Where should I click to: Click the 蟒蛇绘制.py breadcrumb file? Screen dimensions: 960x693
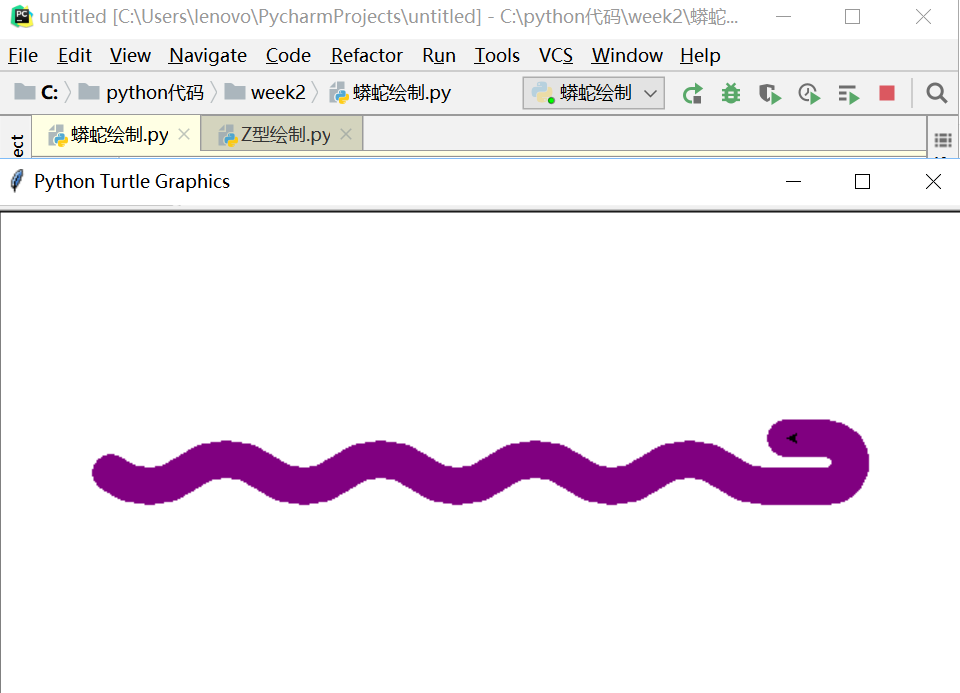(x=390, y=93)
